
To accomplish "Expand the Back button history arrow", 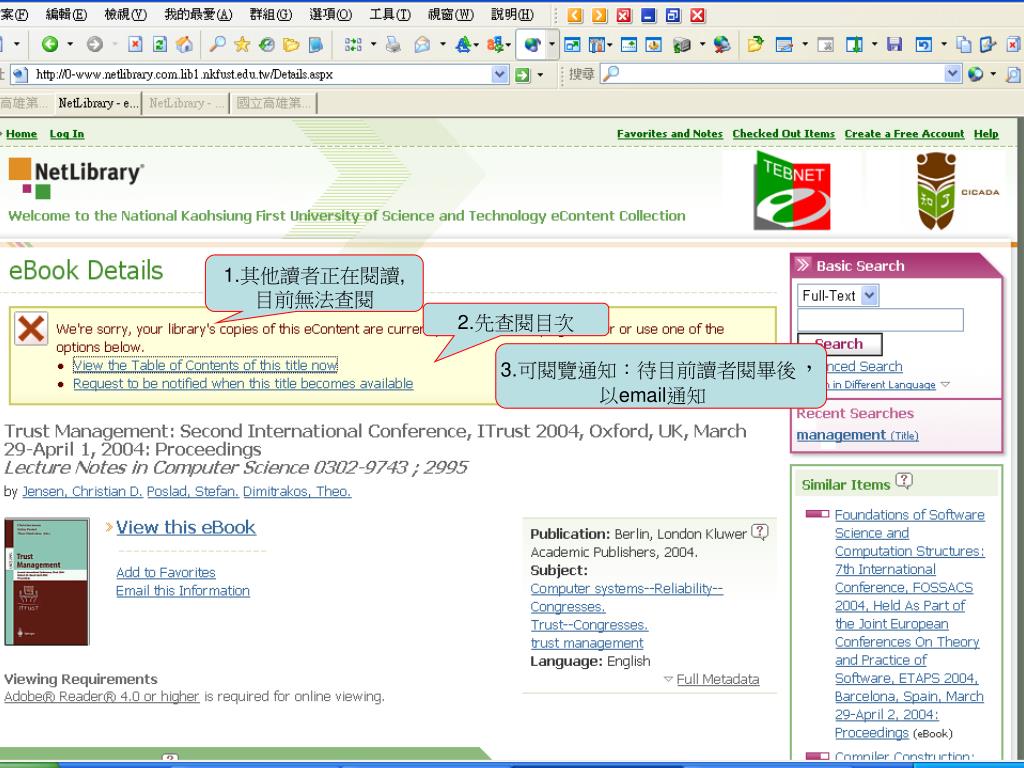I will (x=70, y=44).
